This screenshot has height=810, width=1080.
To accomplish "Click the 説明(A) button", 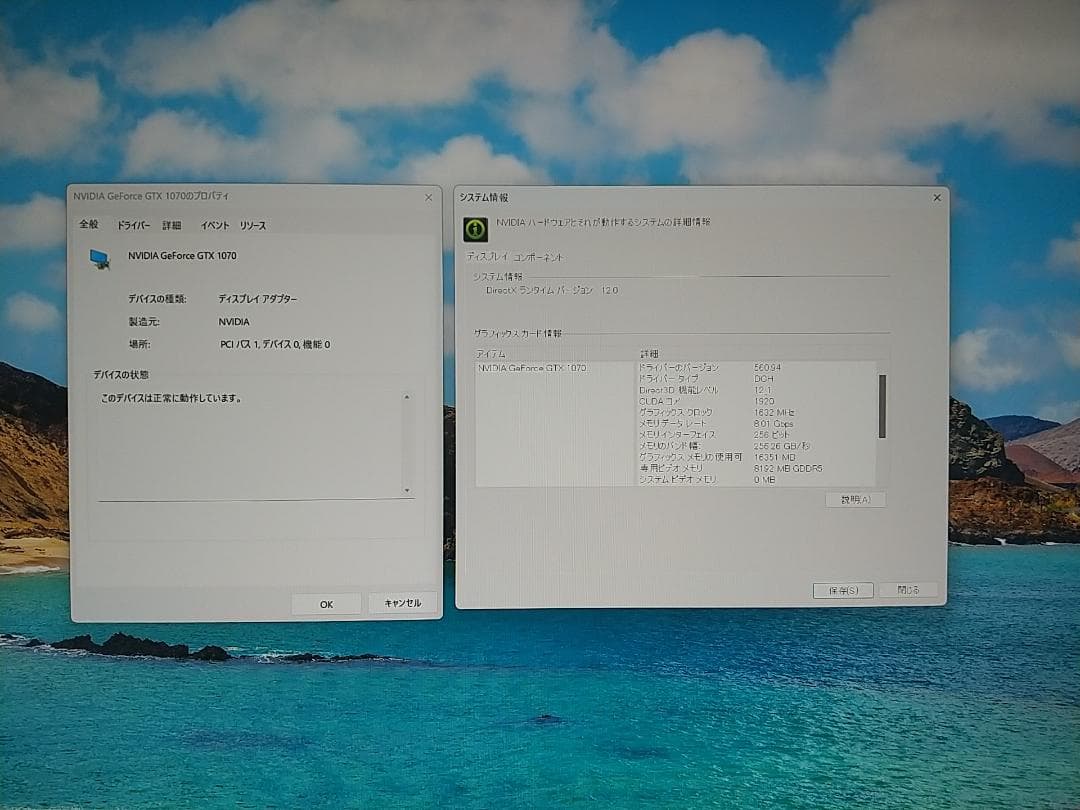I will [x=855, y=500].
